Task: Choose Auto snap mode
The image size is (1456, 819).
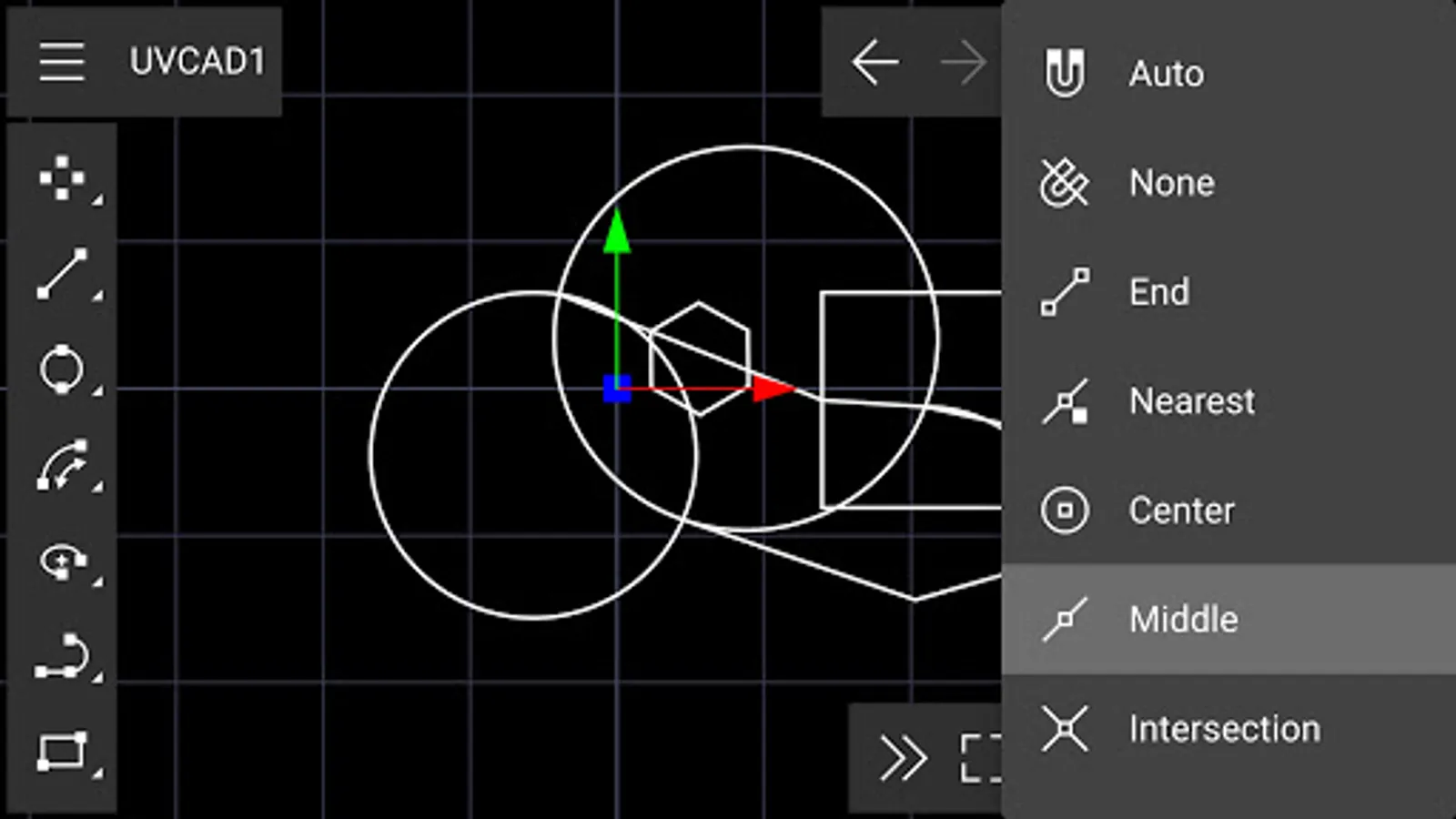Action: click(1228, 74)
